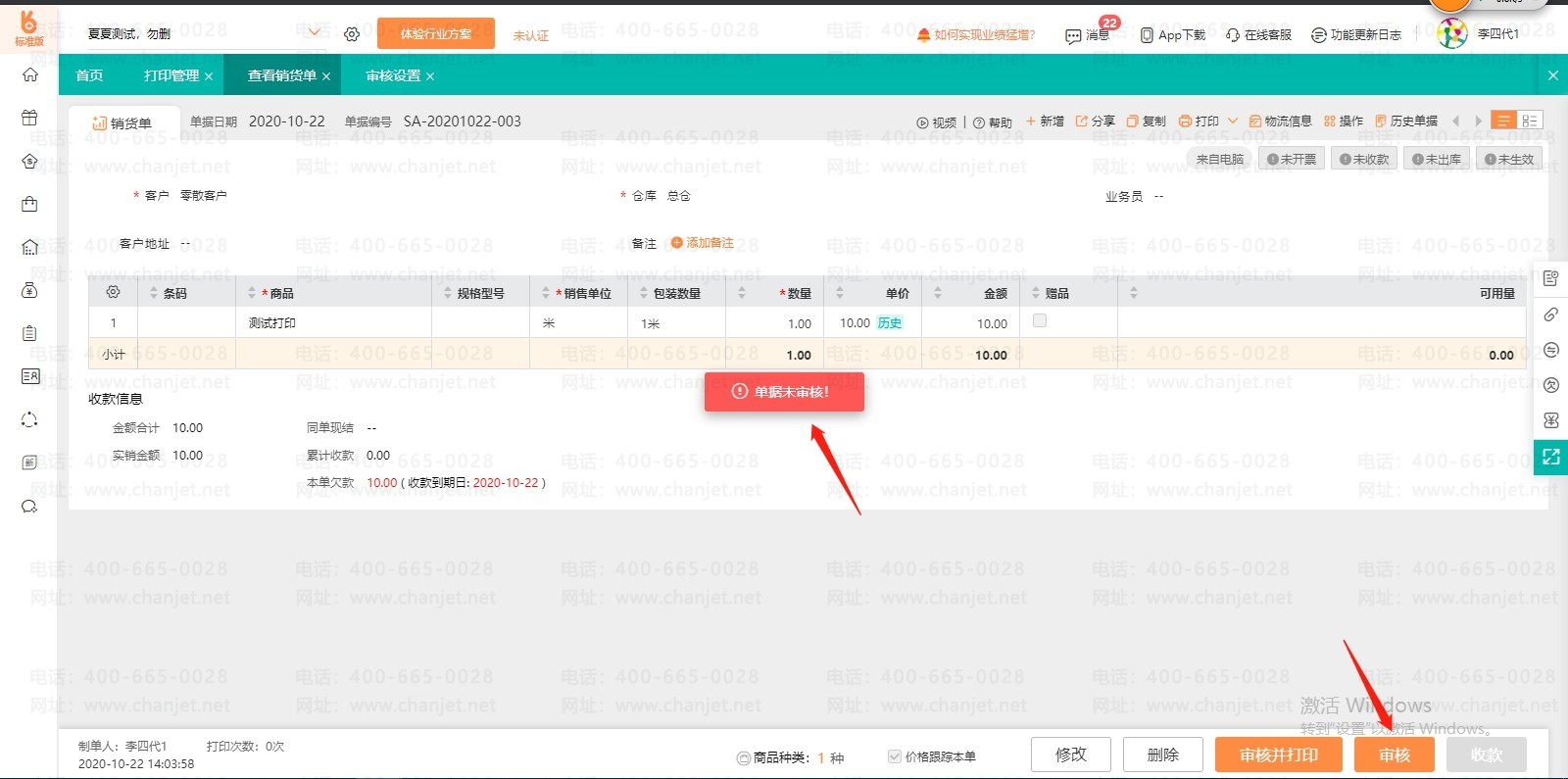Click the 审核并打印 button
This screenshot has height=779, width=1568.
click(x=1278, y=755)
